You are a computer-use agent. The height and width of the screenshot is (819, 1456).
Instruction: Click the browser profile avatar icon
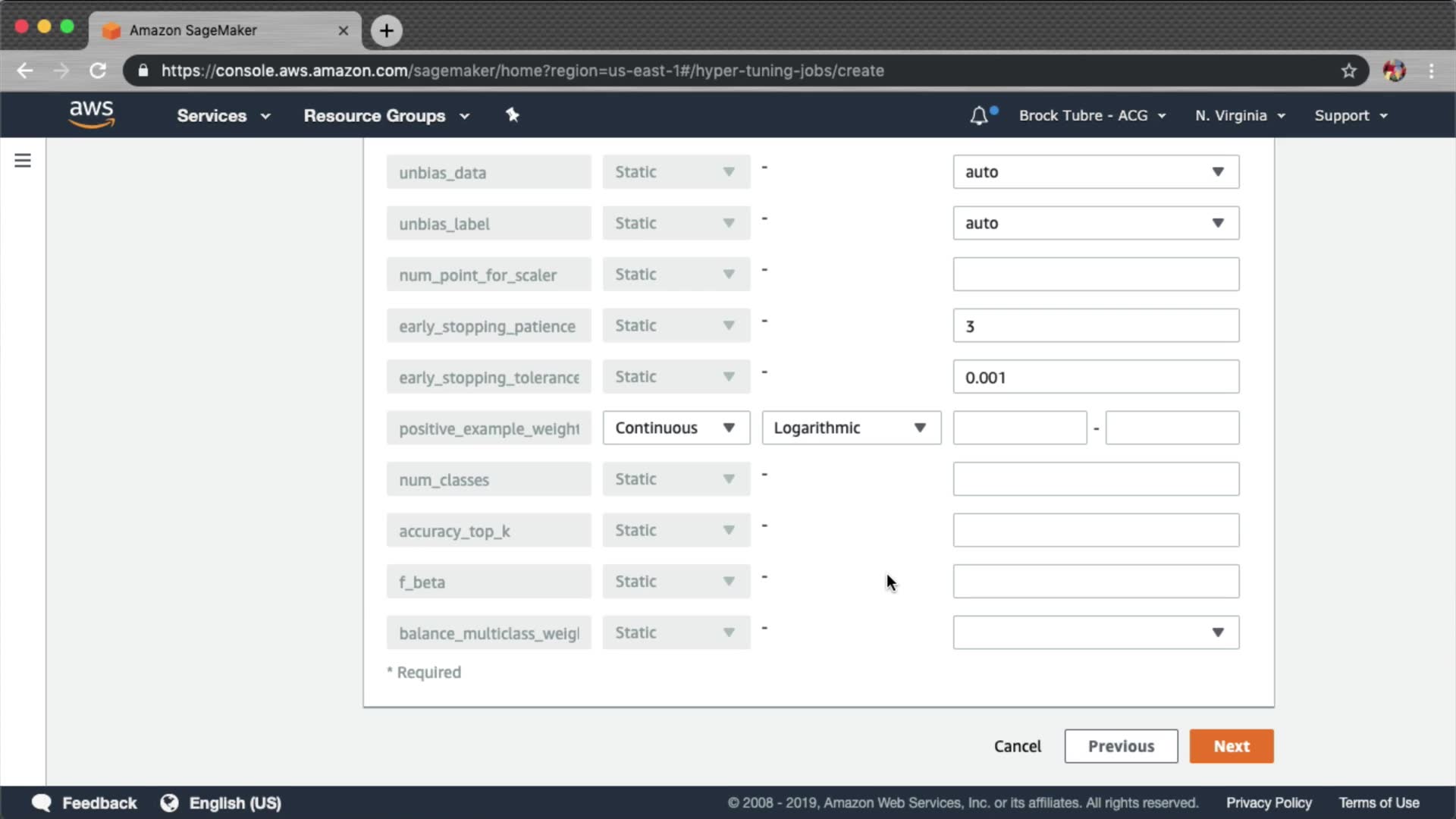(1394, 71)
